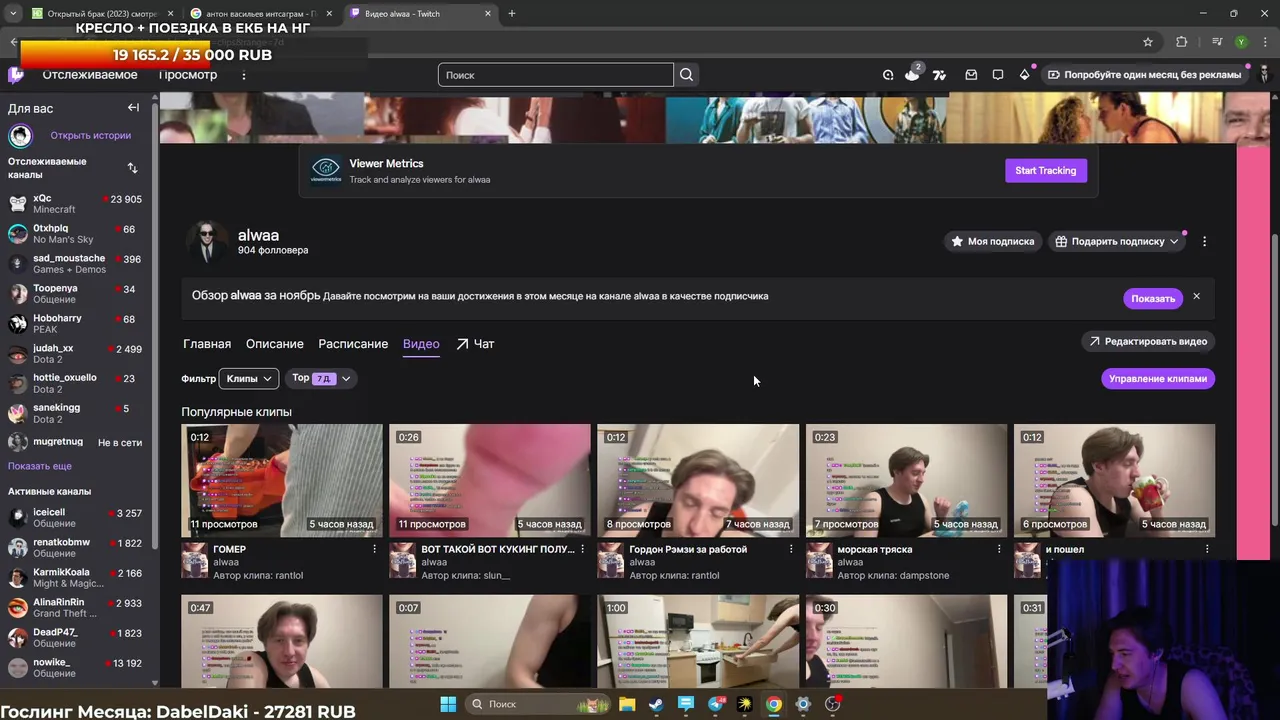Viewport: 1280px width, 720px height.
Task: Open options for 'и пошел' clip
Action: click(x=1206, y=549)
